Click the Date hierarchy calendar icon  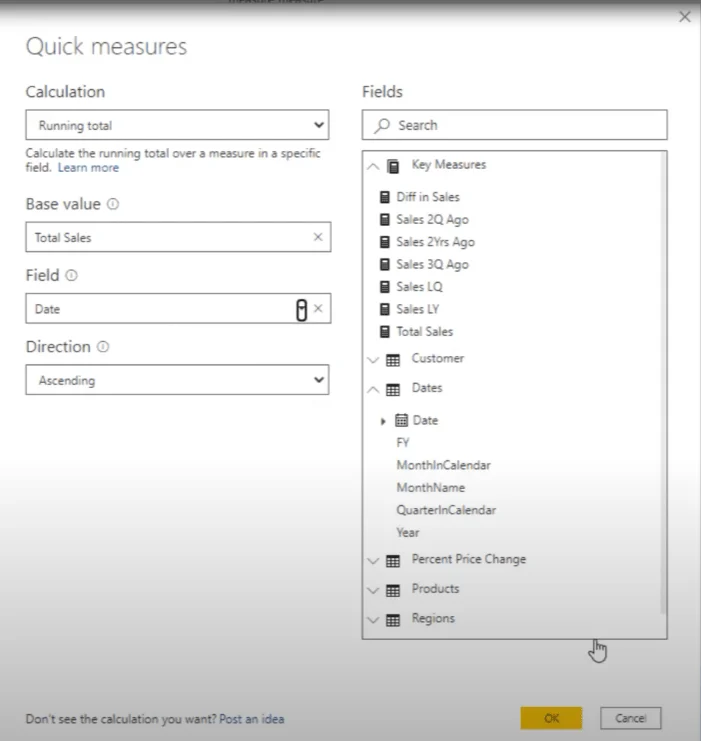click(x=401, y=420)
